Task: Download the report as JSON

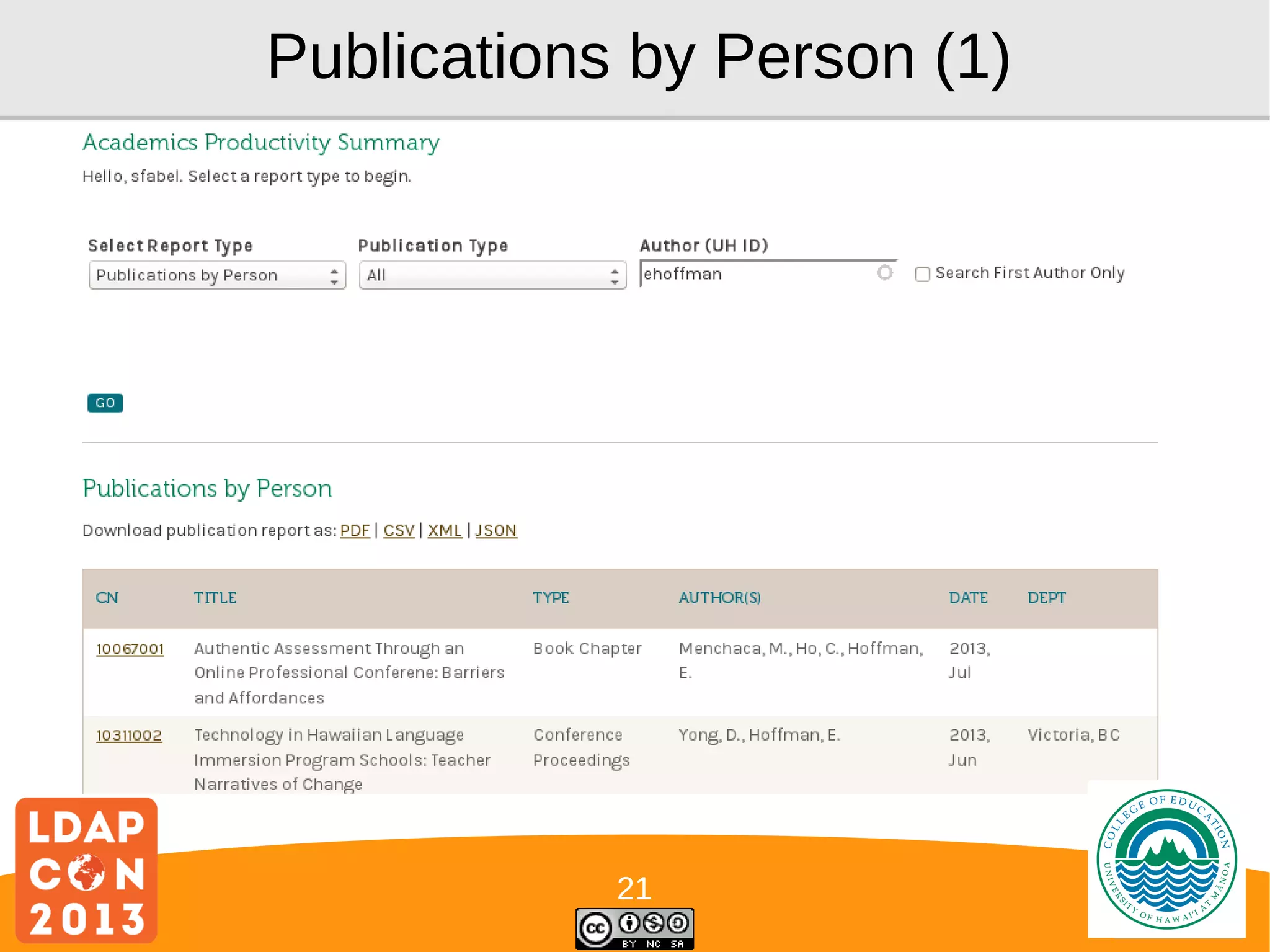Action: pos(496,531)
